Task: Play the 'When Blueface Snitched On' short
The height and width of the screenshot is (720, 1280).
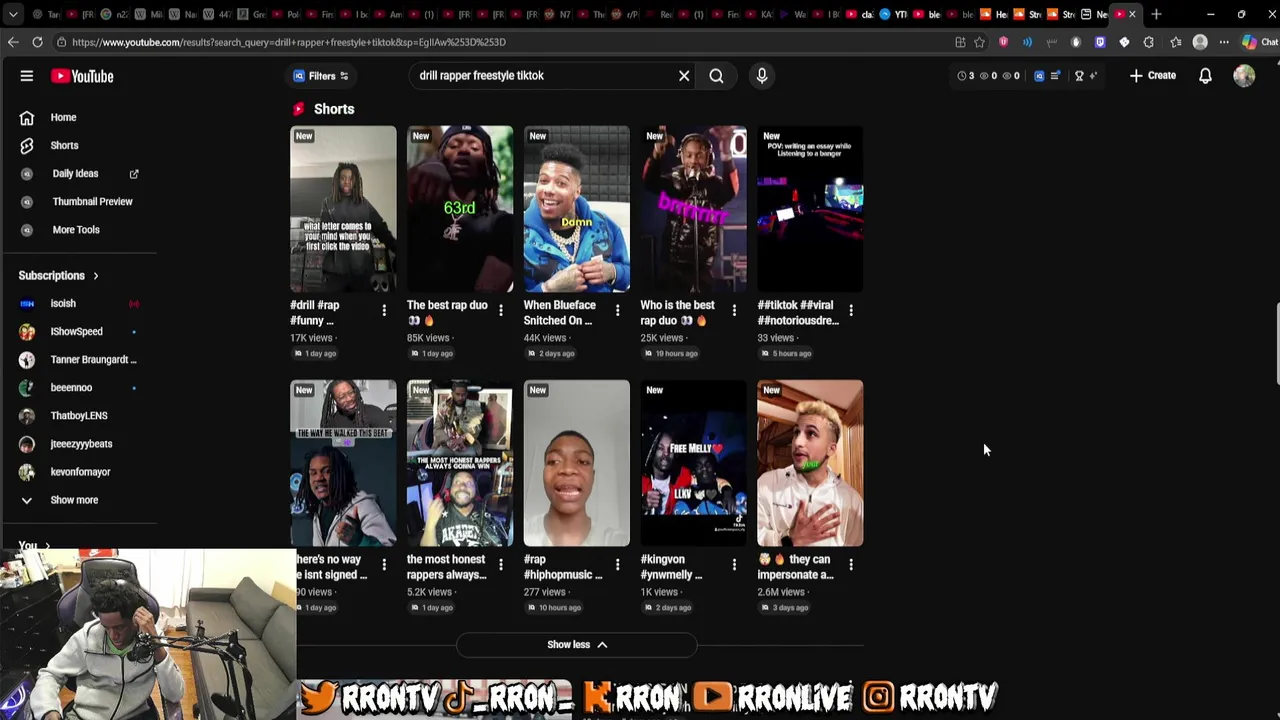Action: coord(577,209)
